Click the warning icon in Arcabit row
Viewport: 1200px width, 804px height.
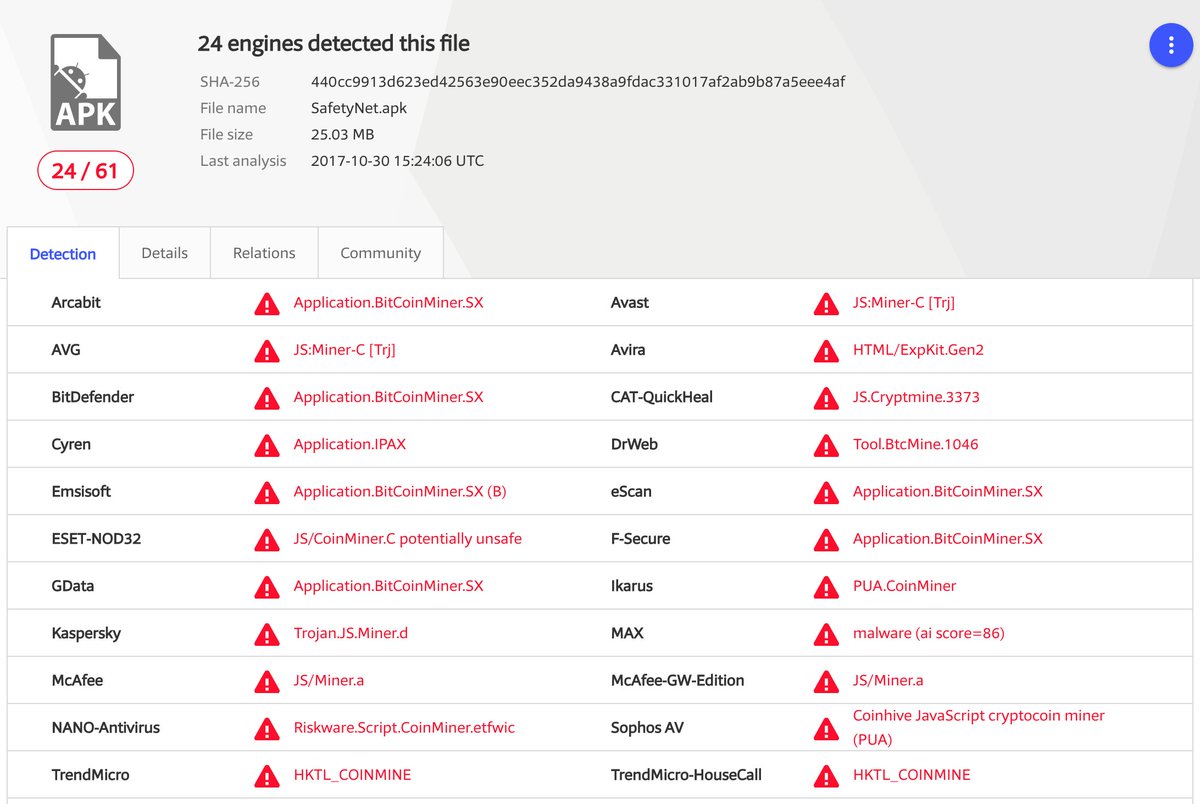[266, 303]
